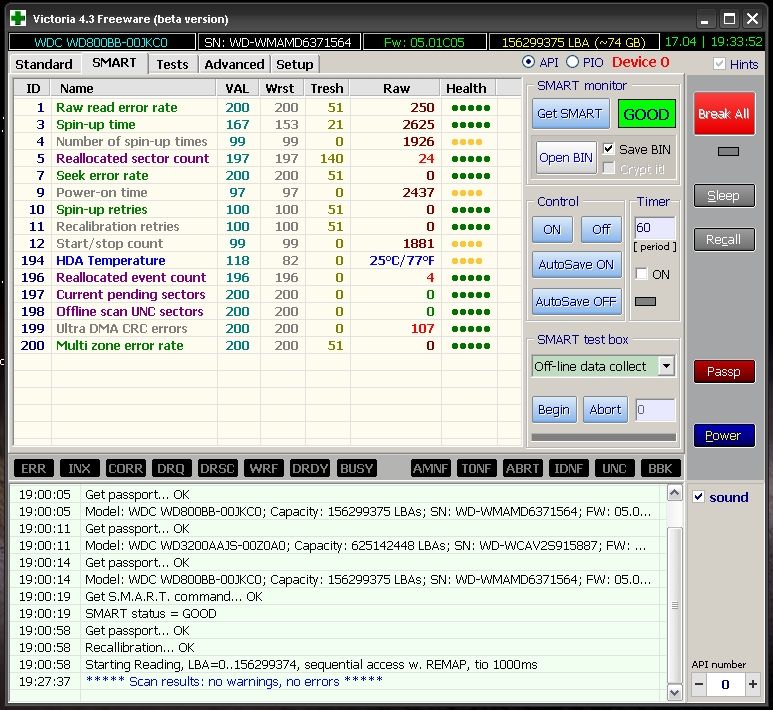Switch to the Standard tab
Viewport: 773px width, 710px height.
click(x=43, y=64)
